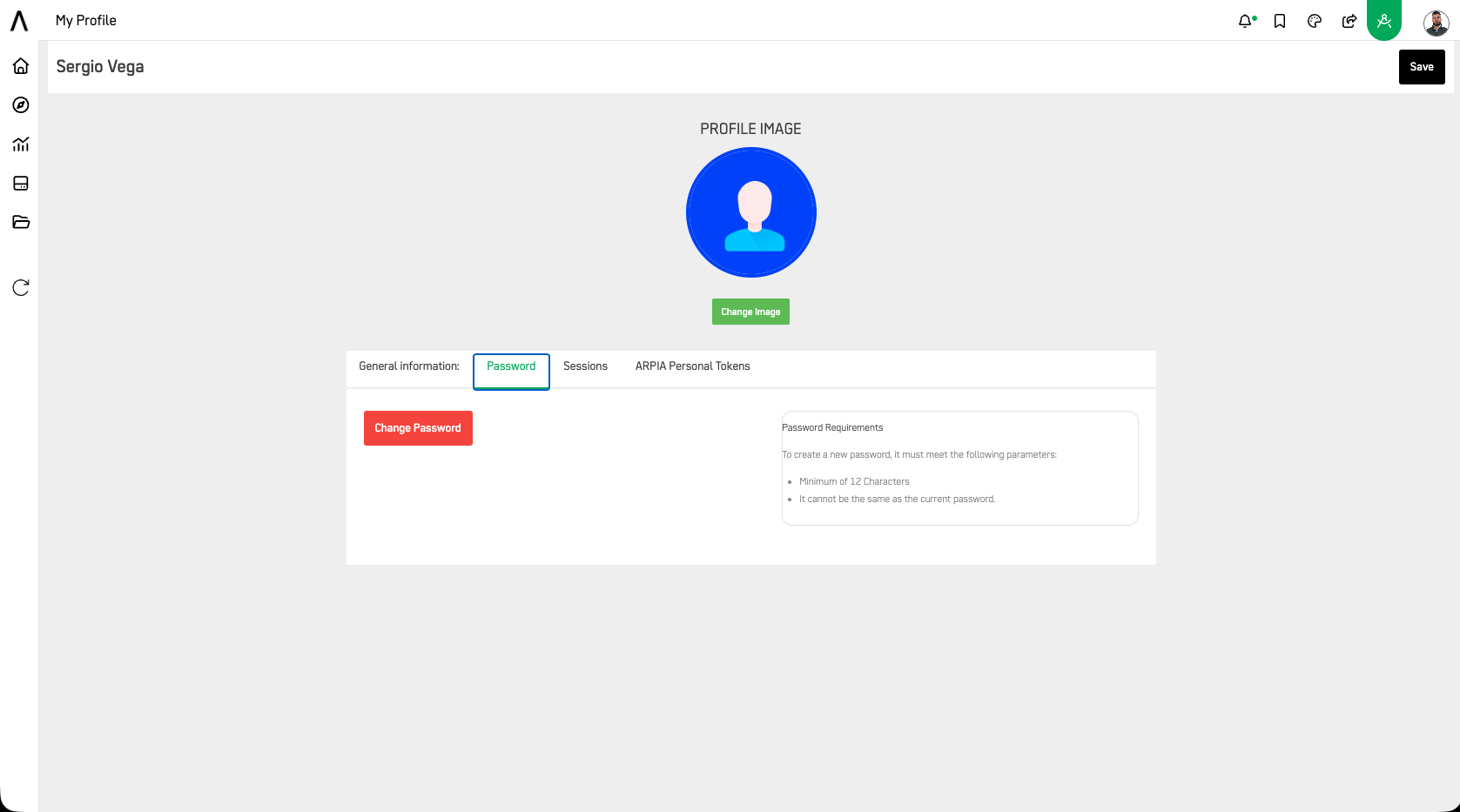Viewport: 1460px width, 812px height.
Task: Click the Sergio Vega name heading
Action: tap(100, 67)
